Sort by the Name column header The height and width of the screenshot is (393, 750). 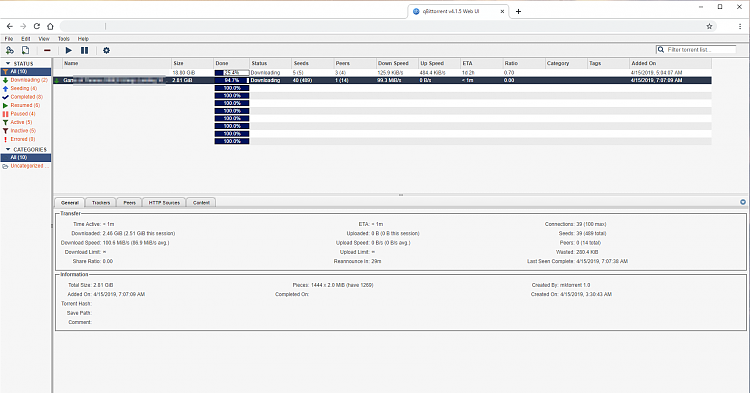tap(117, 63)
